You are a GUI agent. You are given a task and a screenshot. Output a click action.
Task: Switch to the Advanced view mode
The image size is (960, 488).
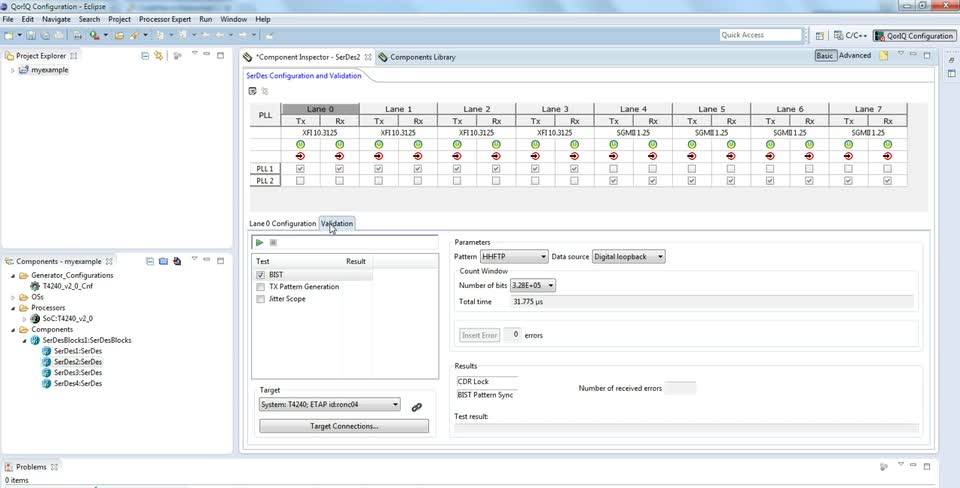tap(854, 56)
